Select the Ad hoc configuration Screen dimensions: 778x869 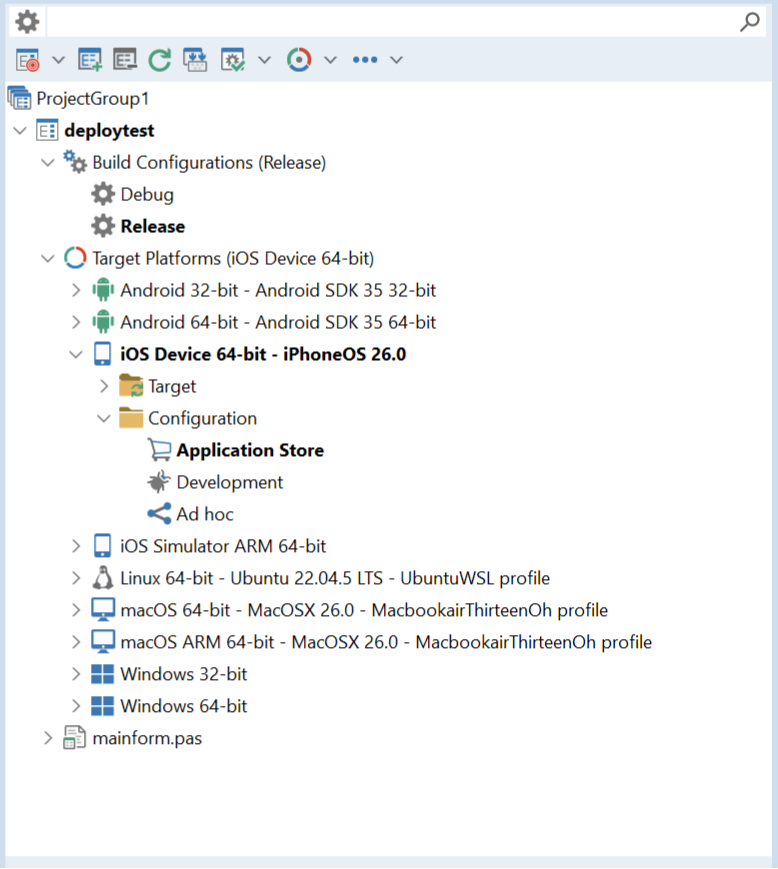205,515
